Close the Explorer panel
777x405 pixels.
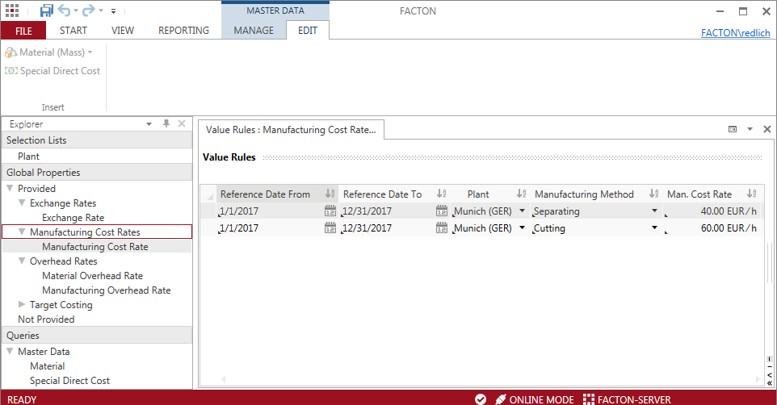(182, 123)
